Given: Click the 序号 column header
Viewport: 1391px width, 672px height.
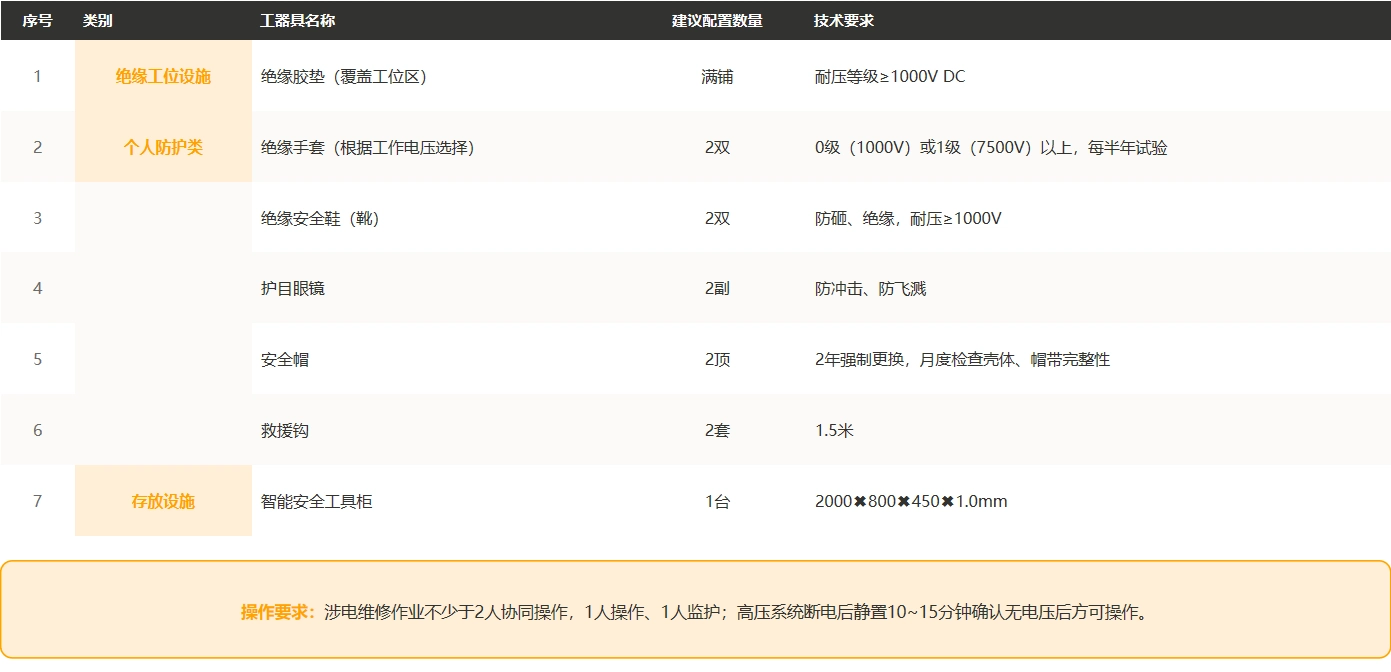Looking at the screenshot, I should click(38, 20).
